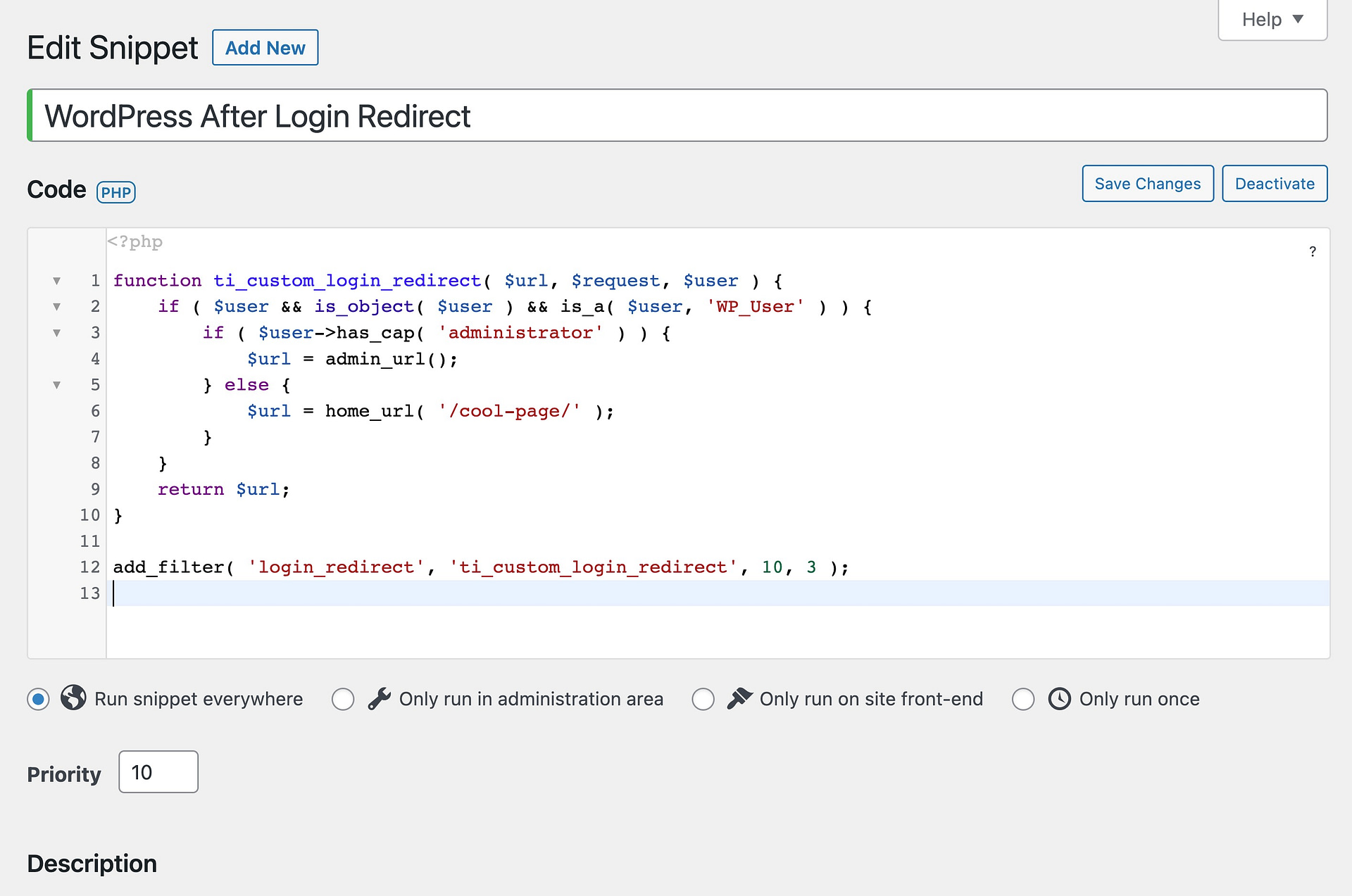Click the Deactivate button
This screenshot has height=896, width=1352.
click(1275, 184)
